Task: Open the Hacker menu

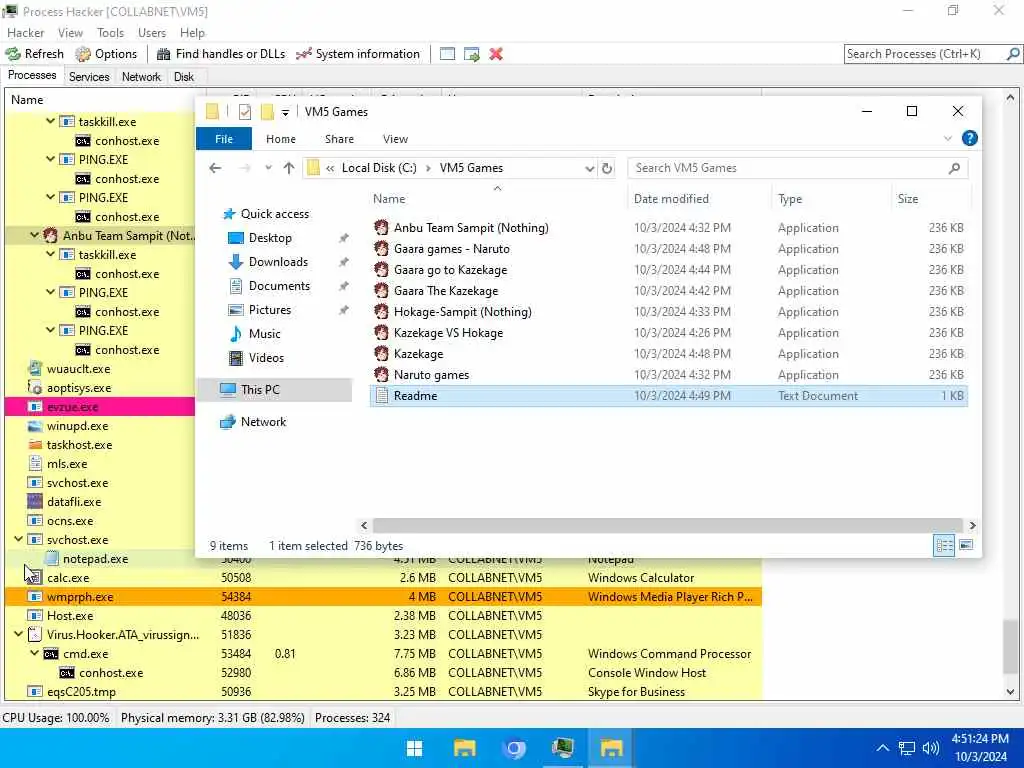Action: tap(25, 33)
